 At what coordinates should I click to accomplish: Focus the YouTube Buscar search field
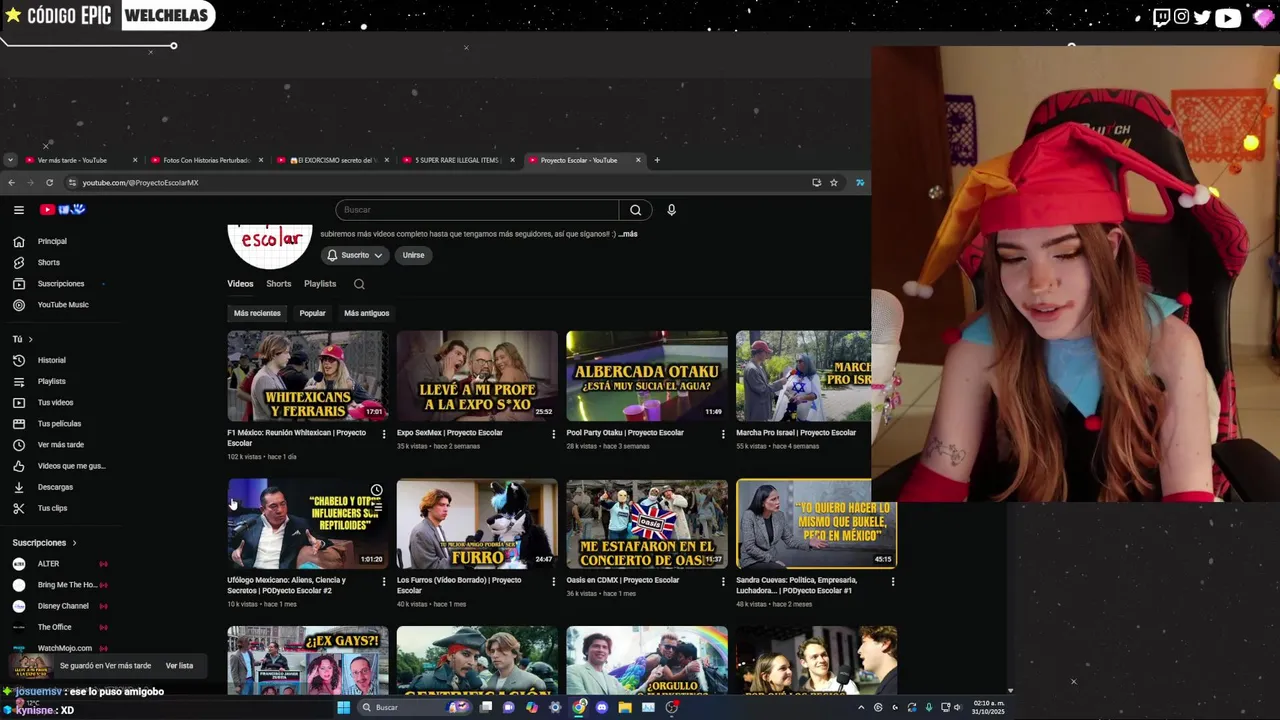click(477, 210)
